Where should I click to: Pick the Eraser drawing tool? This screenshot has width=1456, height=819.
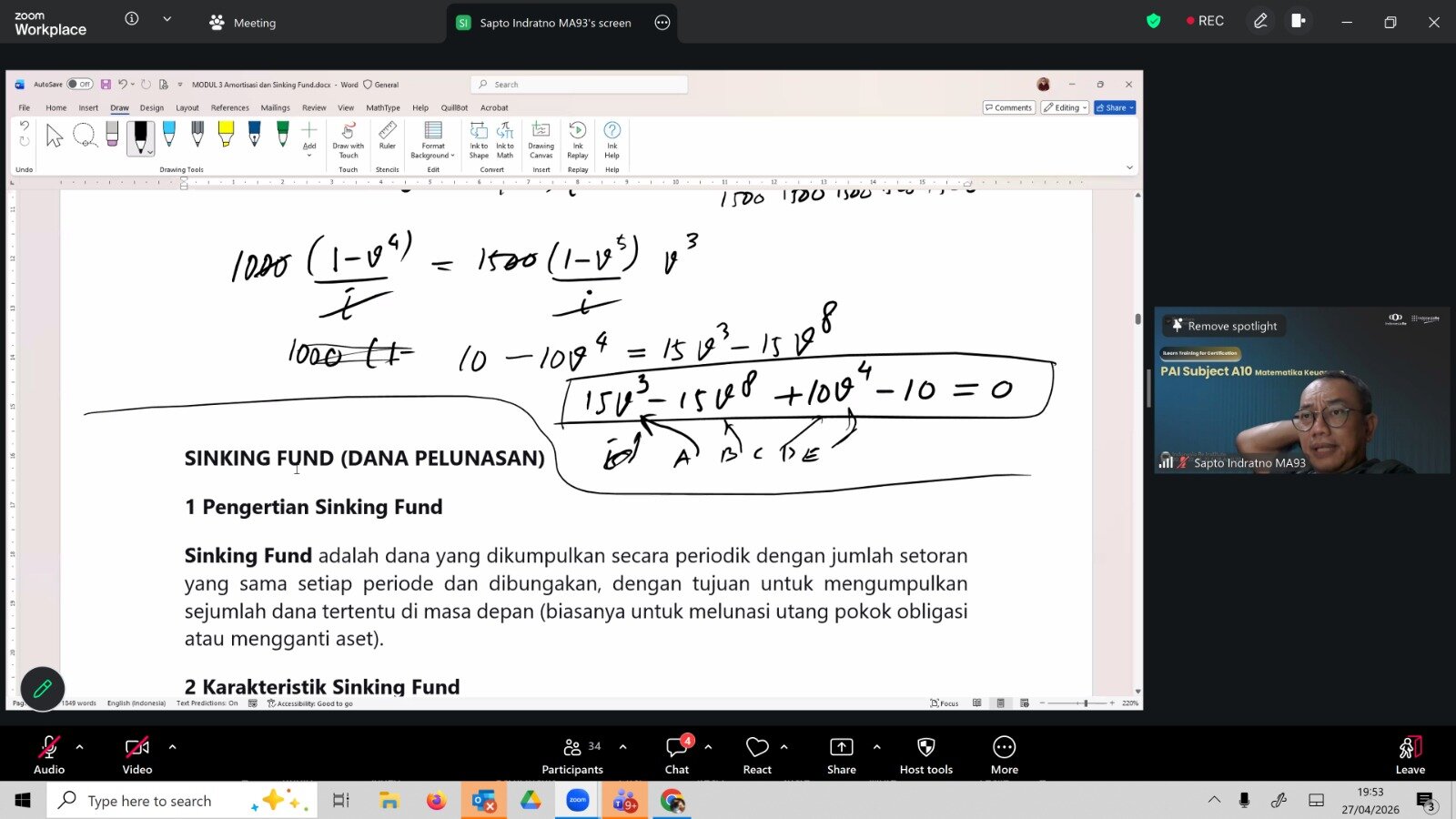(x=112, y=135)
